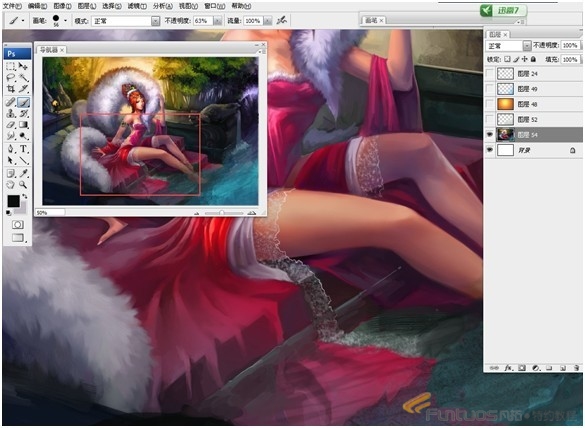Hide layer 图层 54

[x=489, y=135]
